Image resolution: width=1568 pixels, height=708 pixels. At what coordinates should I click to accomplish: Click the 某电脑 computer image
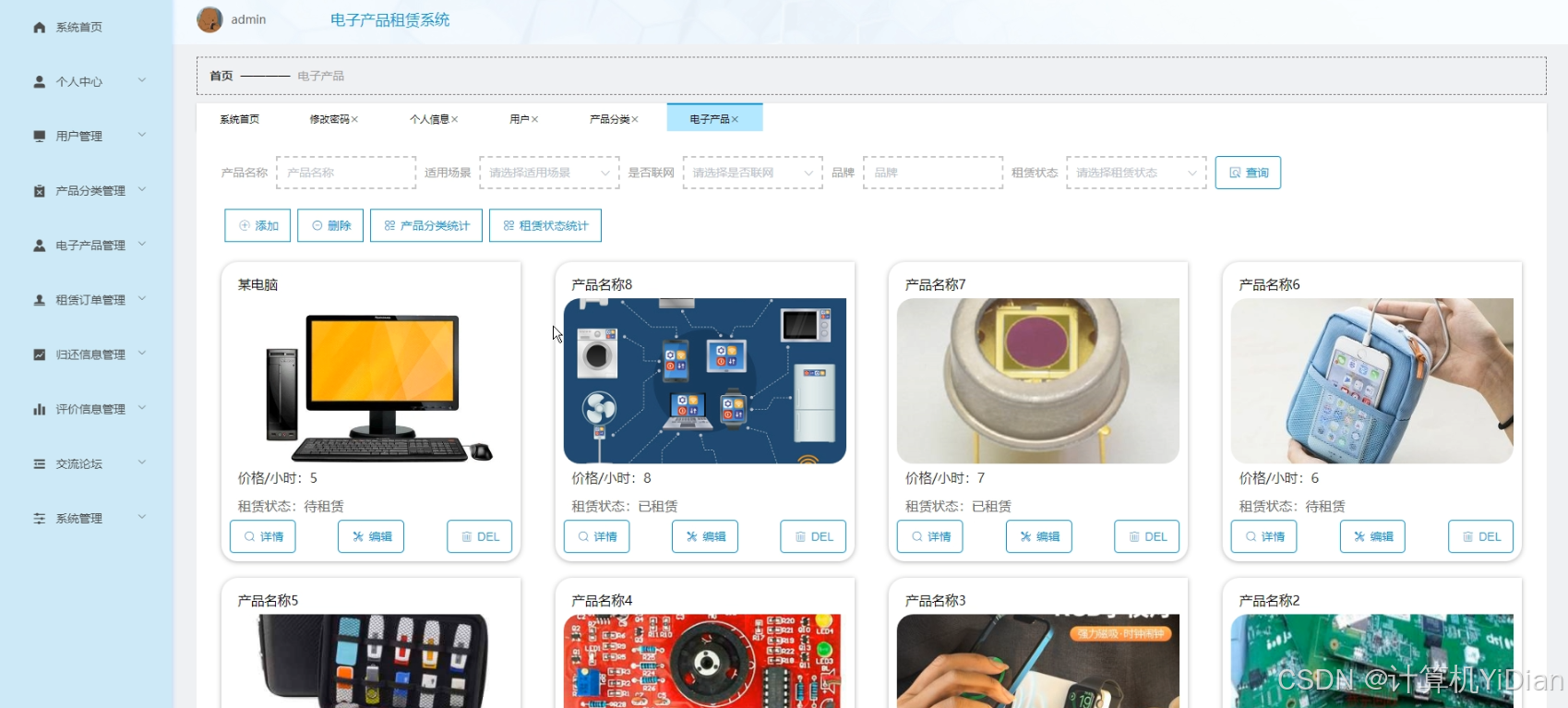[x=371, y=381]
